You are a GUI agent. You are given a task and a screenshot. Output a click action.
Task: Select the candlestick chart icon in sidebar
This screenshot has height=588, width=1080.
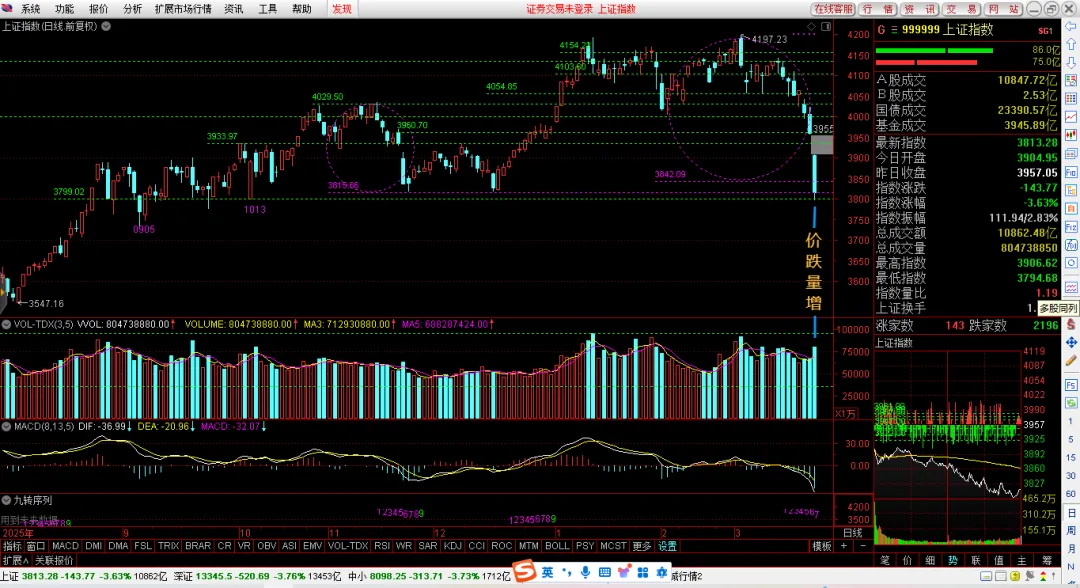[x=1071, y=135]
